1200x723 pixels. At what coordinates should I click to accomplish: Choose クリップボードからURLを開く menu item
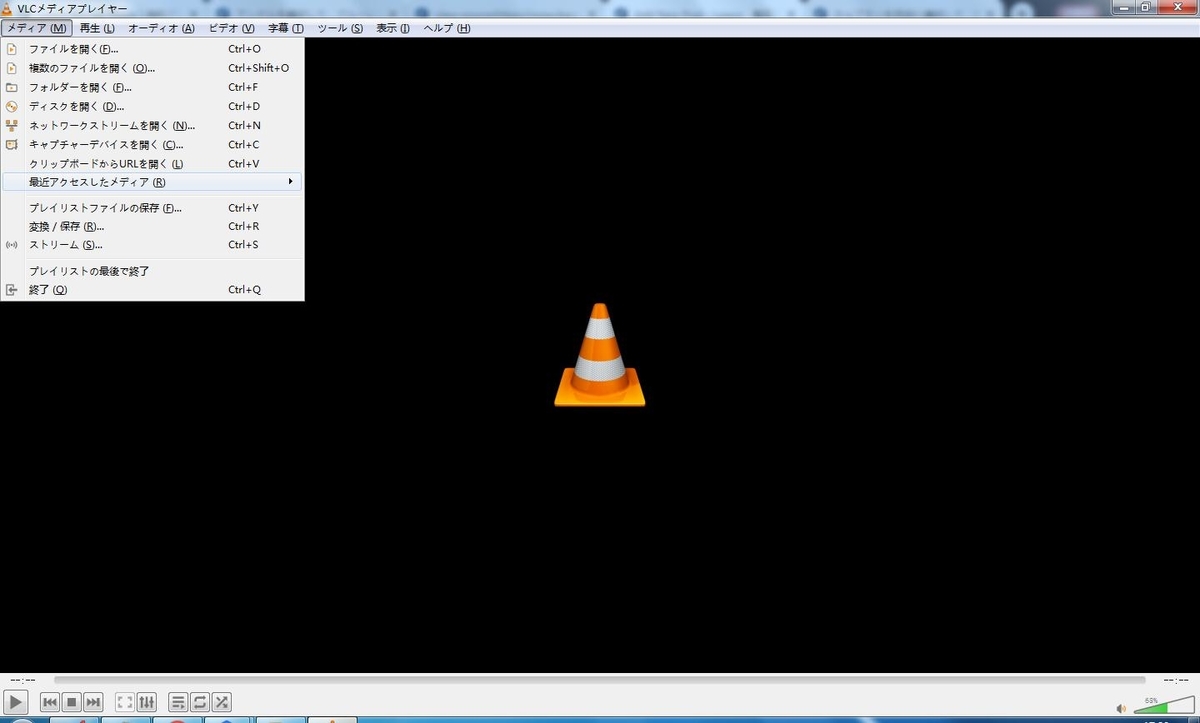(152, 163)
